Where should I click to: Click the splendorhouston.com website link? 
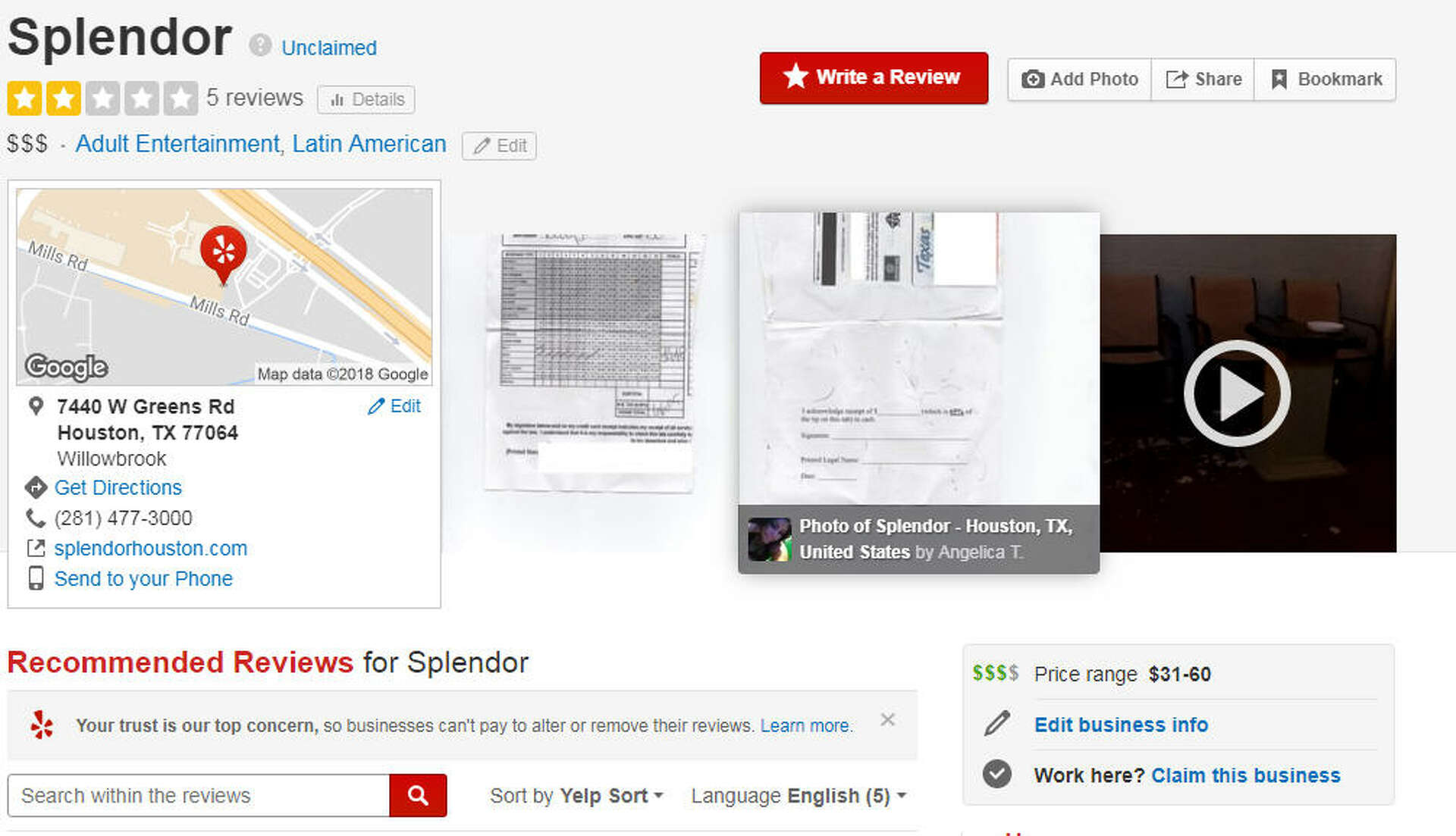point(151,548)
